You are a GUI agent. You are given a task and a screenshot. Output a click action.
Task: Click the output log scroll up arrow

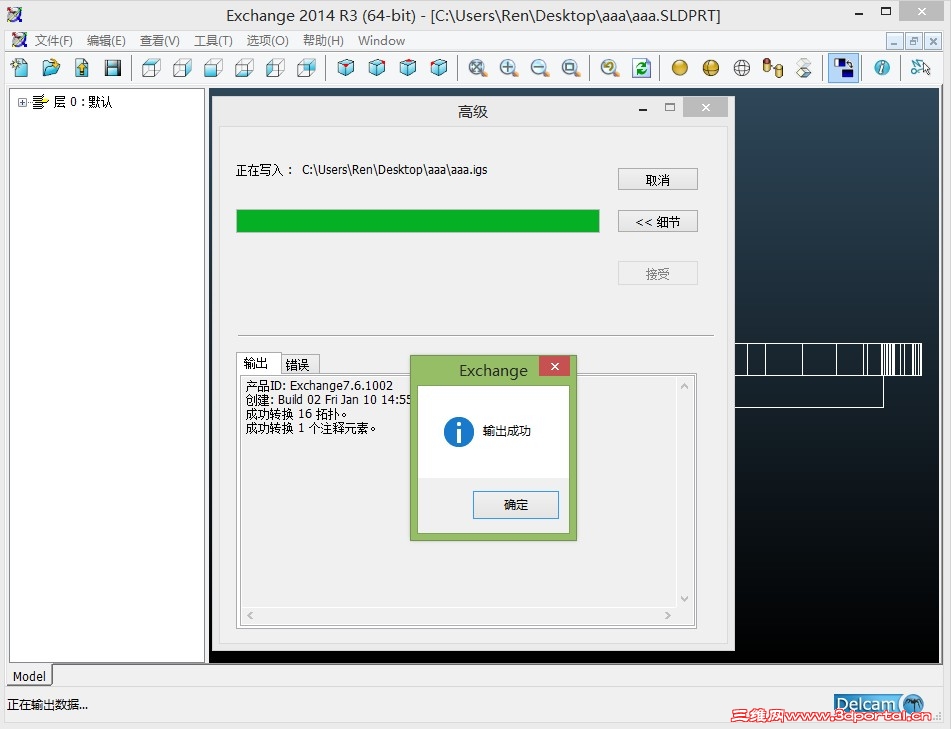684,386
